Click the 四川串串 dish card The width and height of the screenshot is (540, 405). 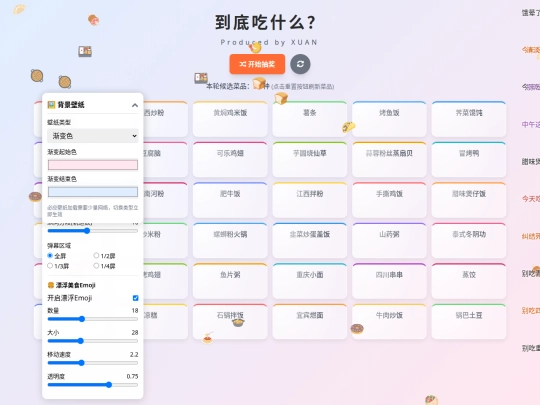(389, 281)
